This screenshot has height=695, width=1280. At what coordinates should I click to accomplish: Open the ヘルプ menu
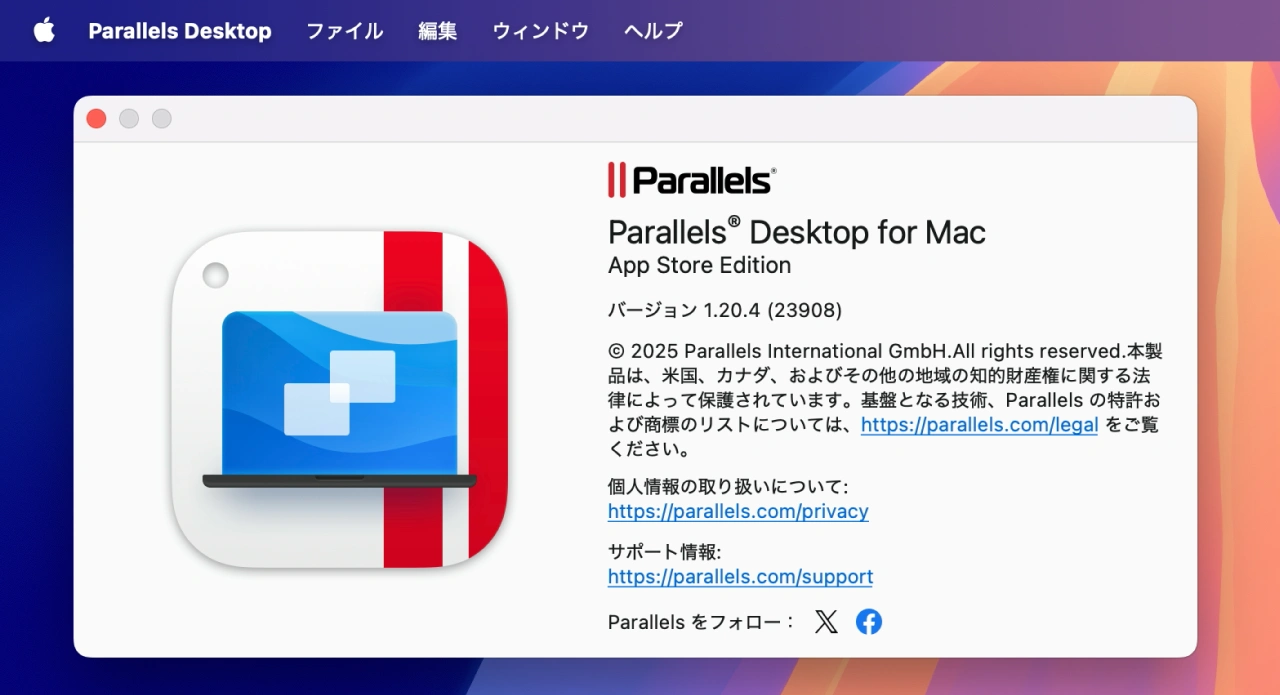652,31
